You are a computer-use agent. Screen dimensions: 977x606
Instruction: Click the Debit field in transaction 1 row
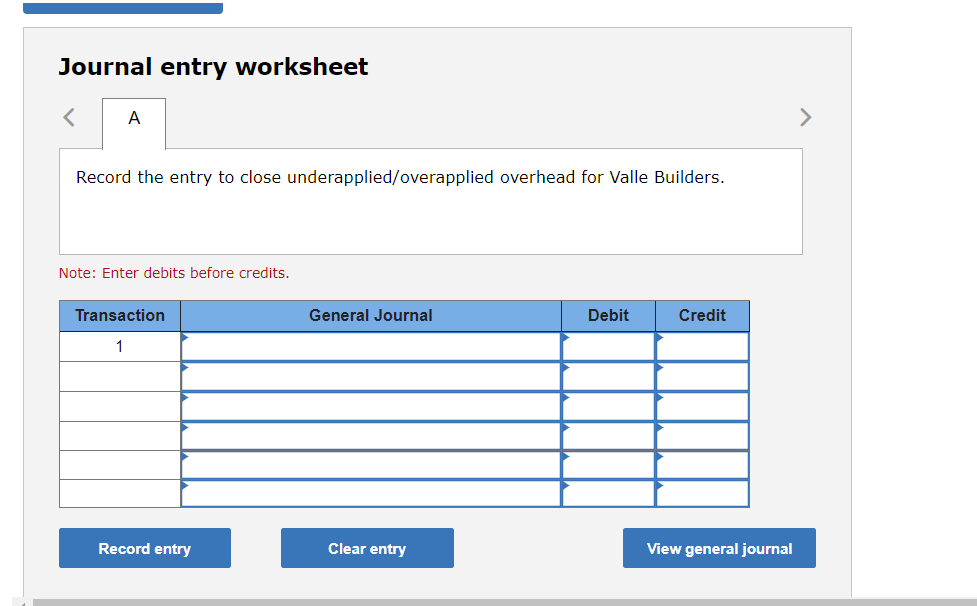pyautogui.click(x=608, y=347)
